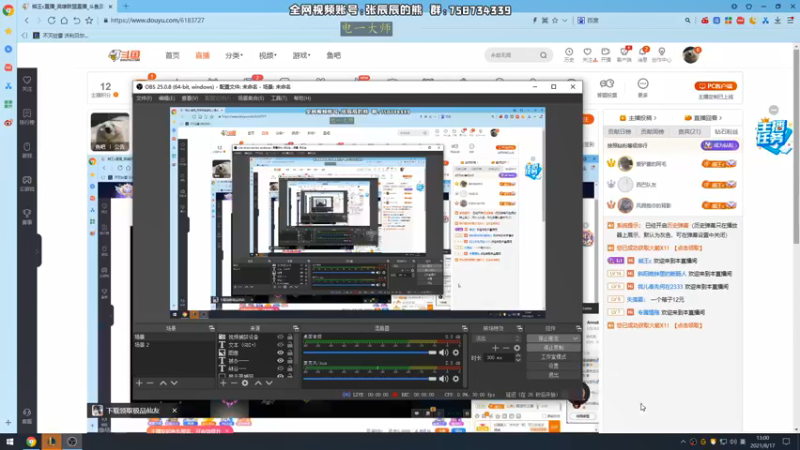Image resolution: width=800 pixels, height=450 pixels.
Task: Undock the Audio Mixer panel pop-out icon
Action: [x=464, y=329]
